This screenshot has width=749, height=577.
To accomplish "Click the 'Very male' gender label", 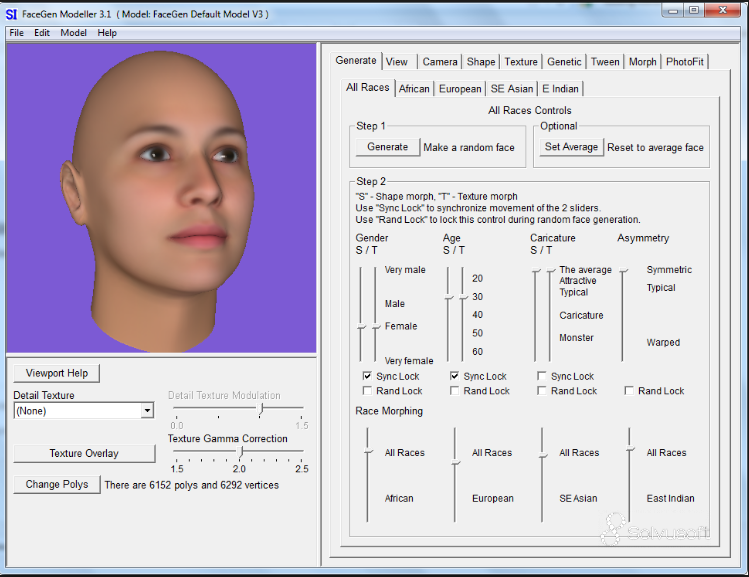I will 405,270.
